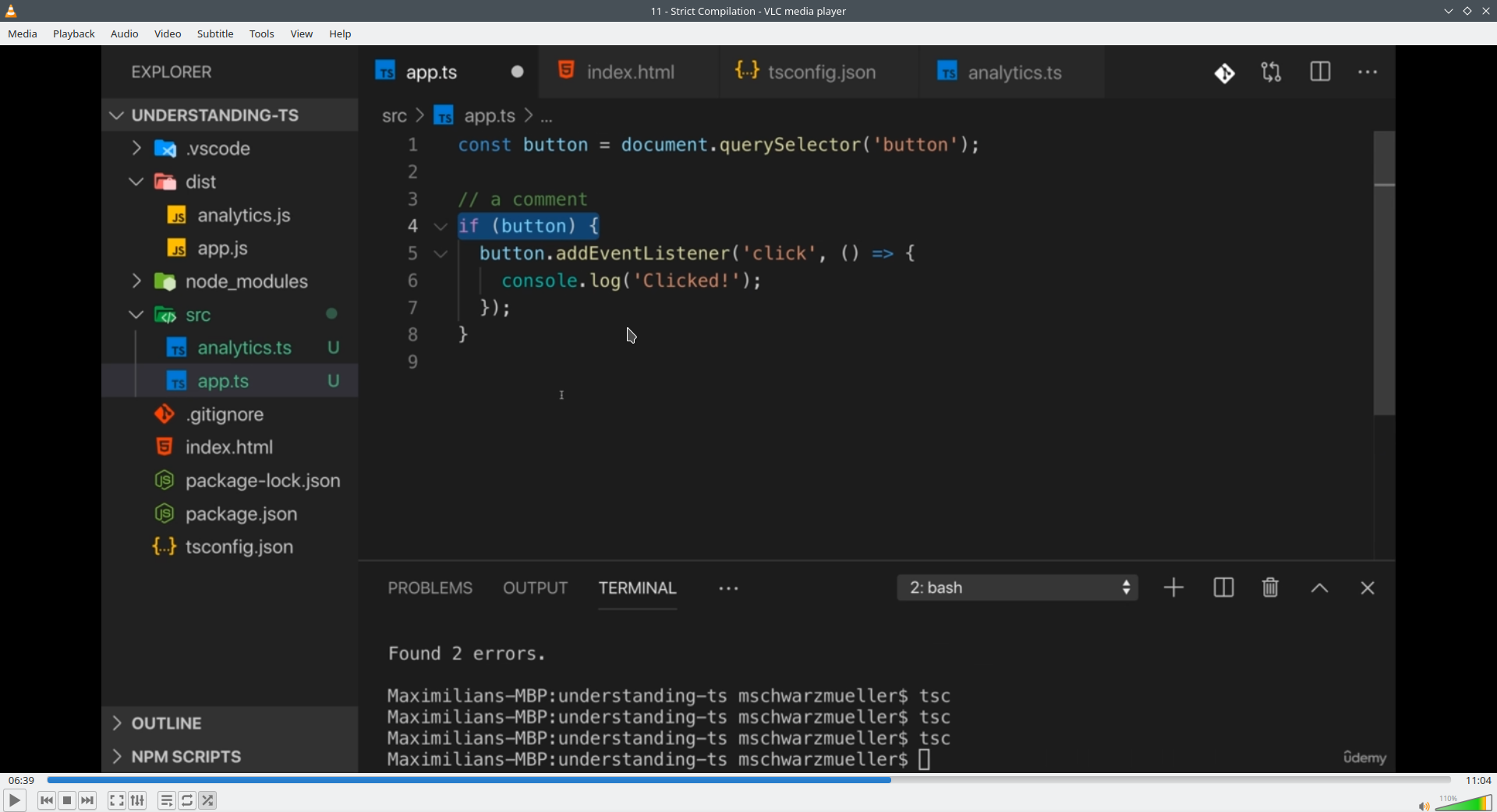Seek on the VLC playback progress bar

(748, 779)
